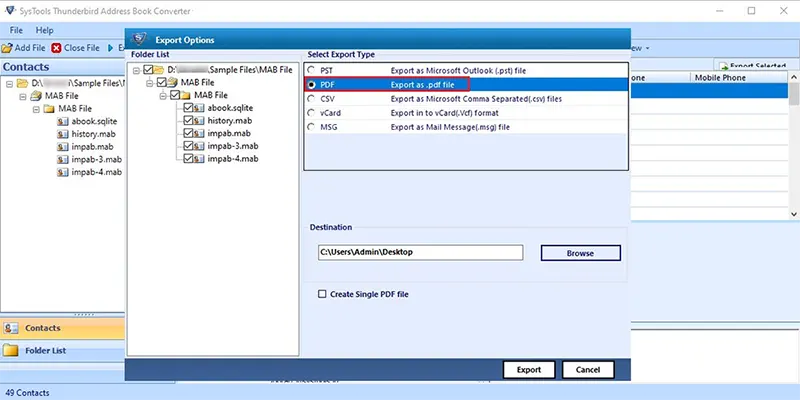Uncheck root D: path checkbox in Folder List

coord(148,70)
